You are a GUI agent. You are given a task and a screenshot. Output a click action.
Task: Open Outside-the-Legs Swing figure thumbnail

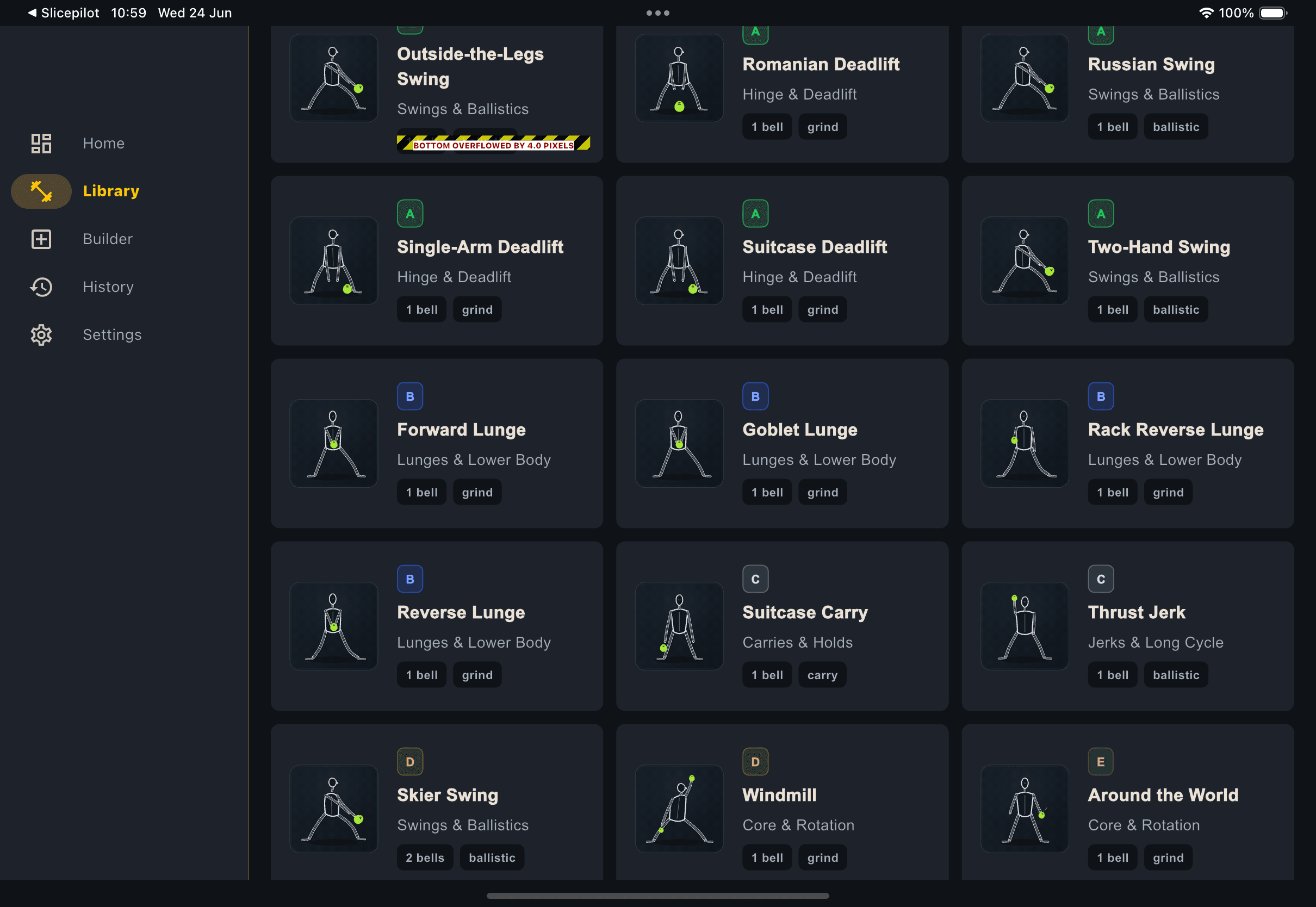tap(333, 78)
